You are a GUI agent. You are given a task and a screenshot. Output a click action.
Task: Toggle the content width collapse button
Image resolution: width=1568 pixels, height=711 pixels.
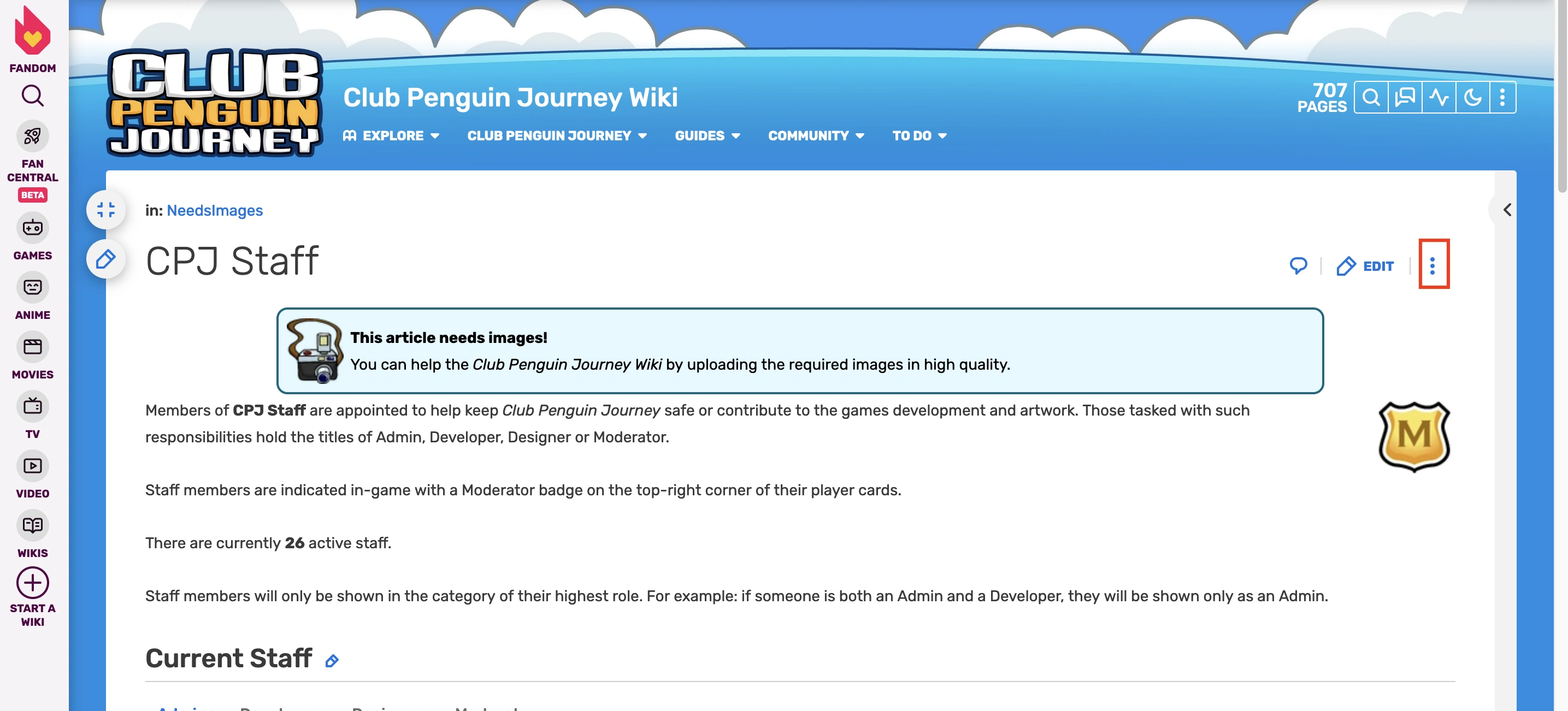tap(106, 210)
